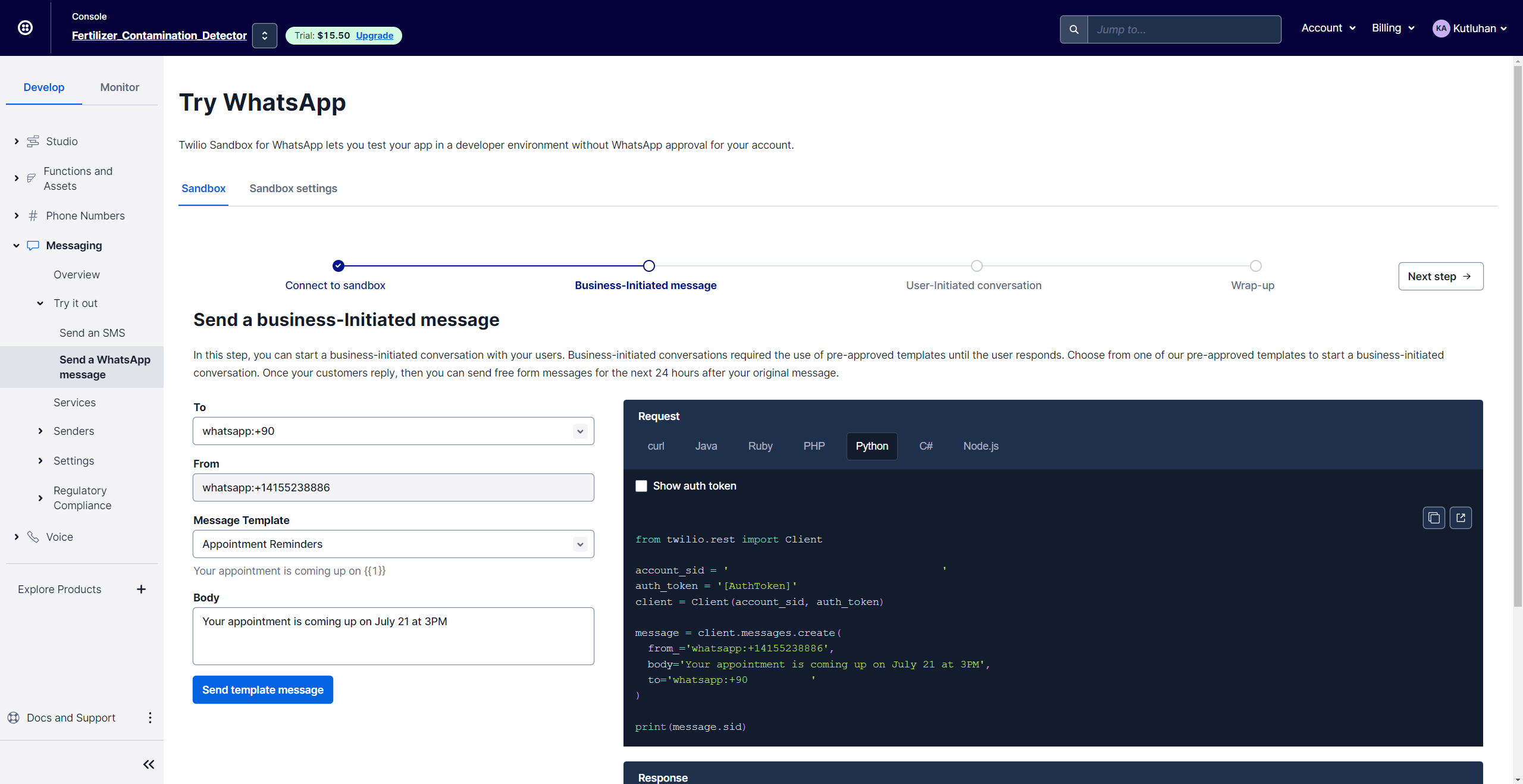Collapse the sidebar with the double-chevron icon
This screenshot has width=1523, height=784.
tap(148, 764)
